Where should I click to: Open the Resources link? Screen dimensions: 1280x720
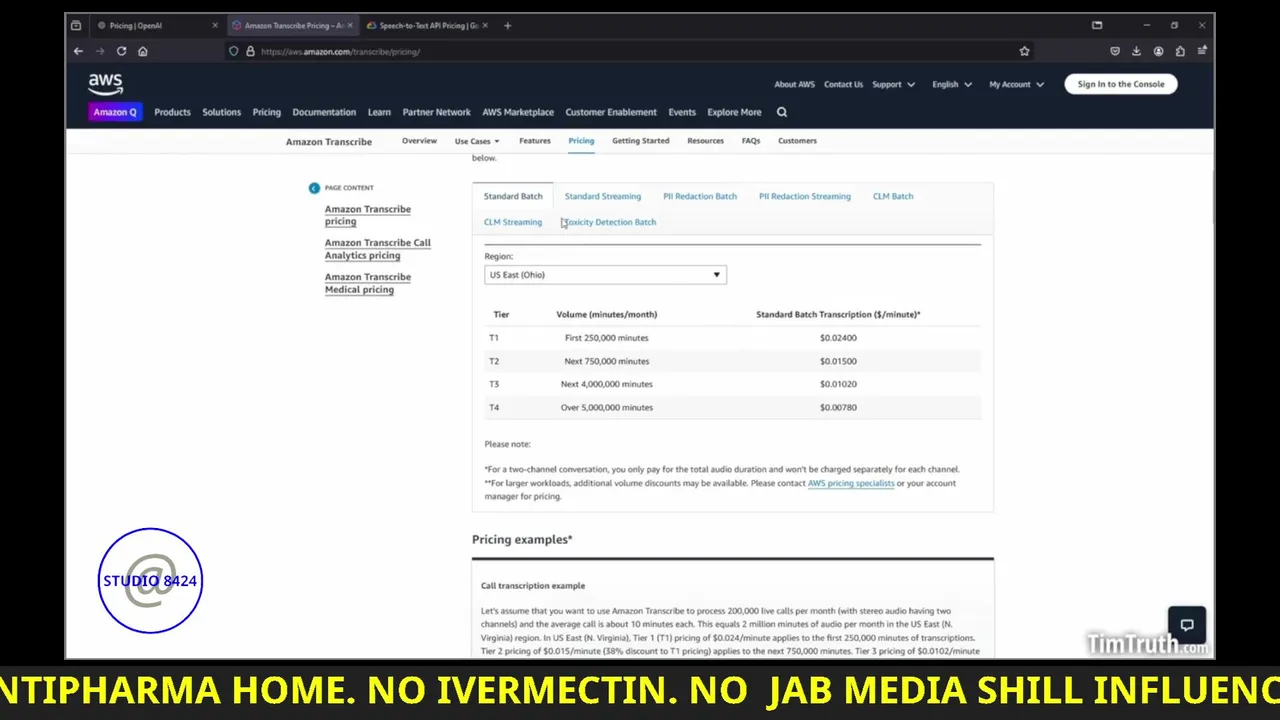click(705, 141)
